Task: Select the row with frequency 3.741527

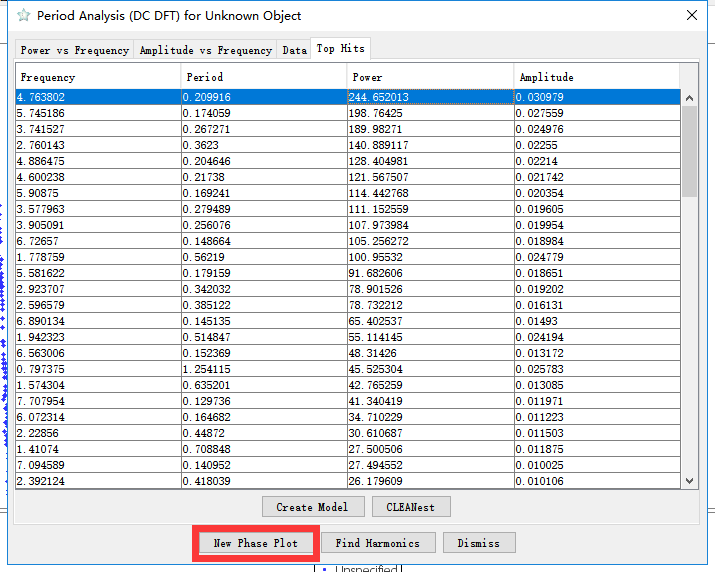Action: (x=348, y=129)
